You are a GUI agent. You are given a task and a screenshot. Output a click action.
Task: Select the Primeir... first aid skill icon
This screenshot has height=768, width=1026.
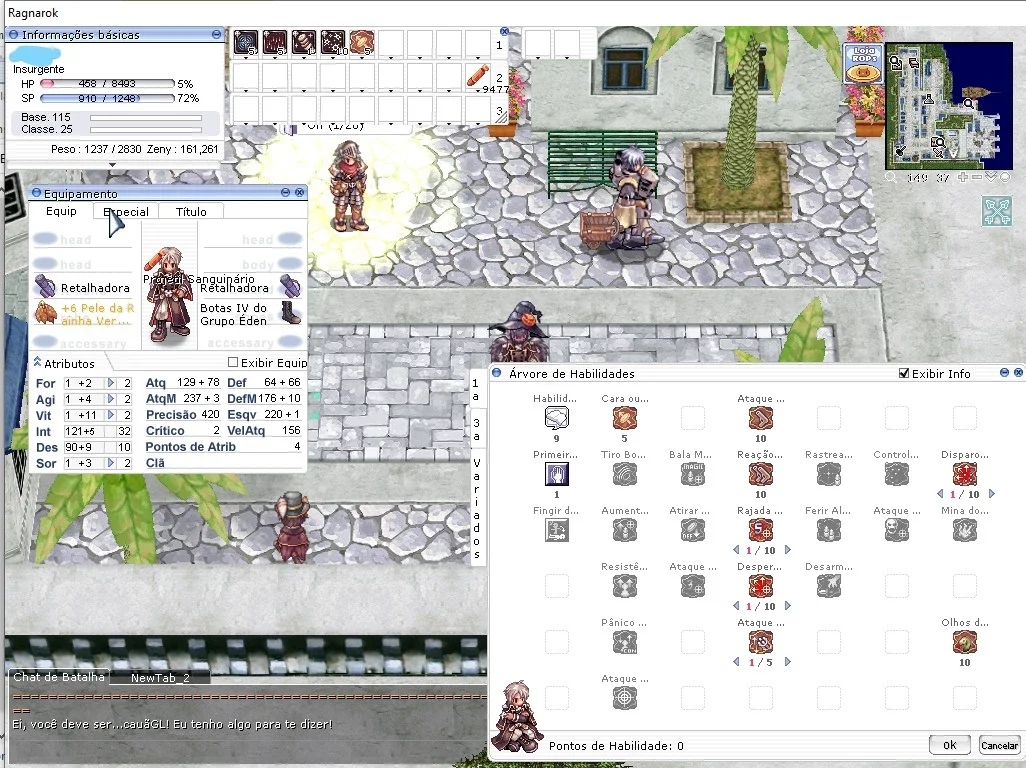pos(557,474)
